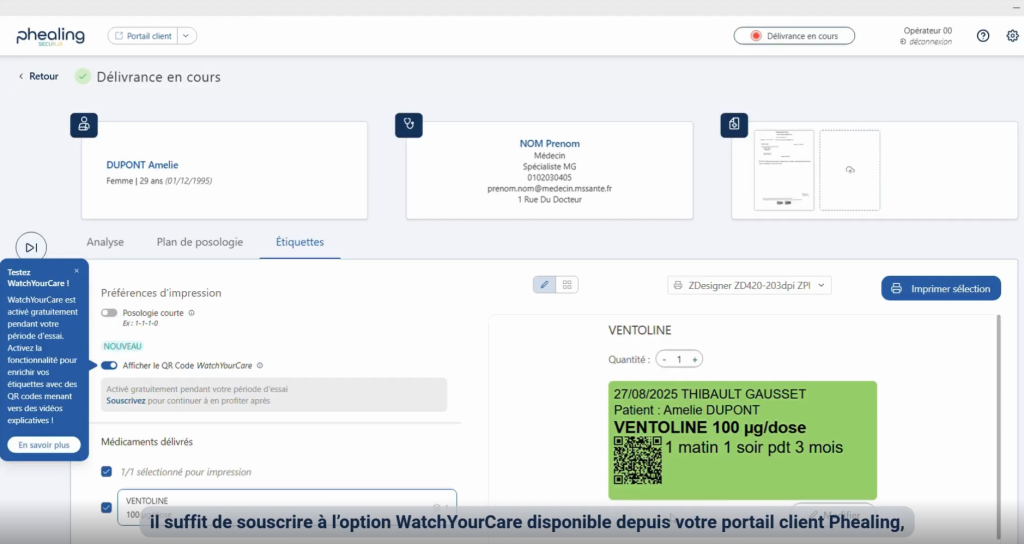Switch to grid view of labels

568,285
